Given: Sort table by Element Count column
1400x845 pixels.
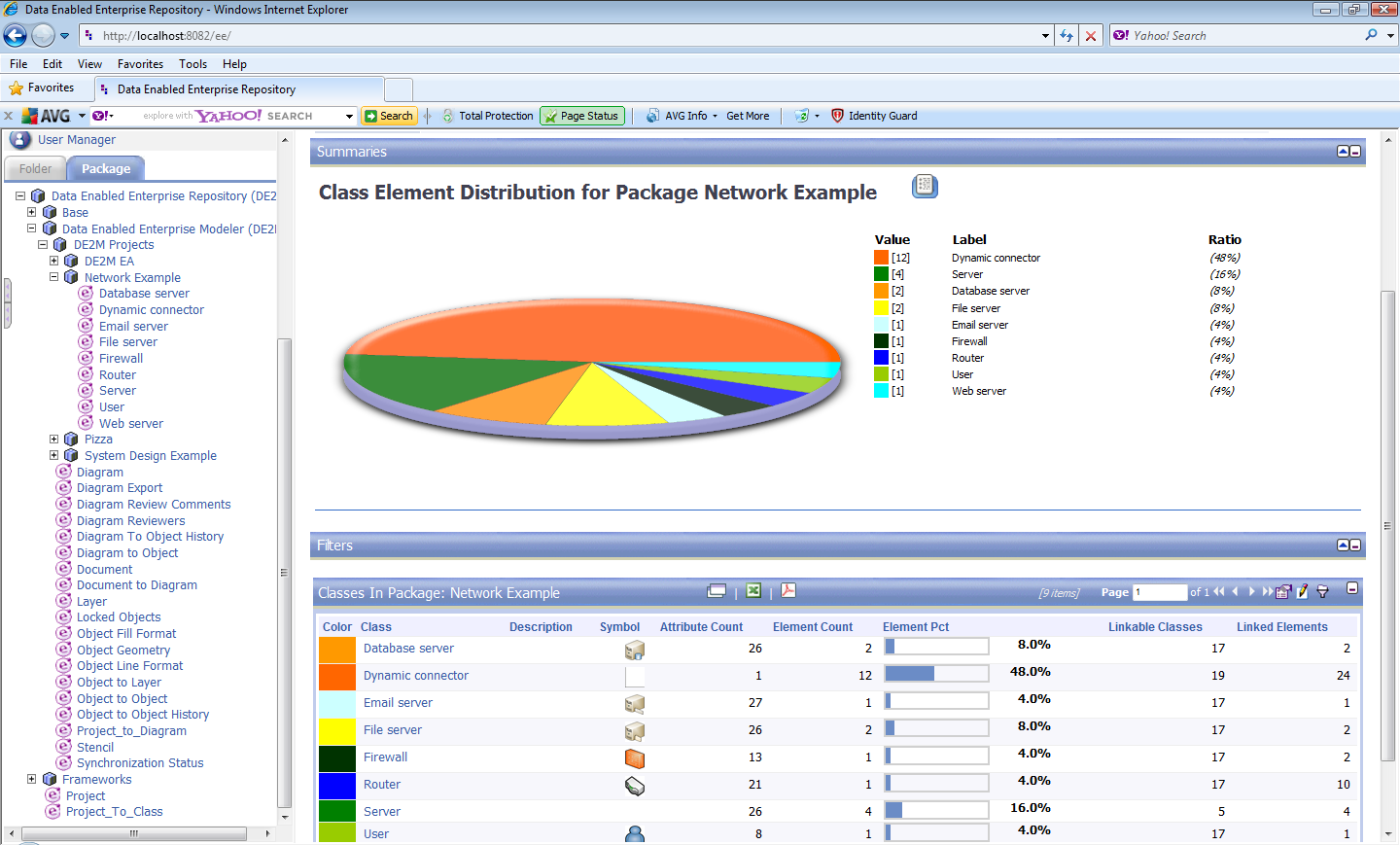Looking at the screenshot, I should click(x=813, y=627).
